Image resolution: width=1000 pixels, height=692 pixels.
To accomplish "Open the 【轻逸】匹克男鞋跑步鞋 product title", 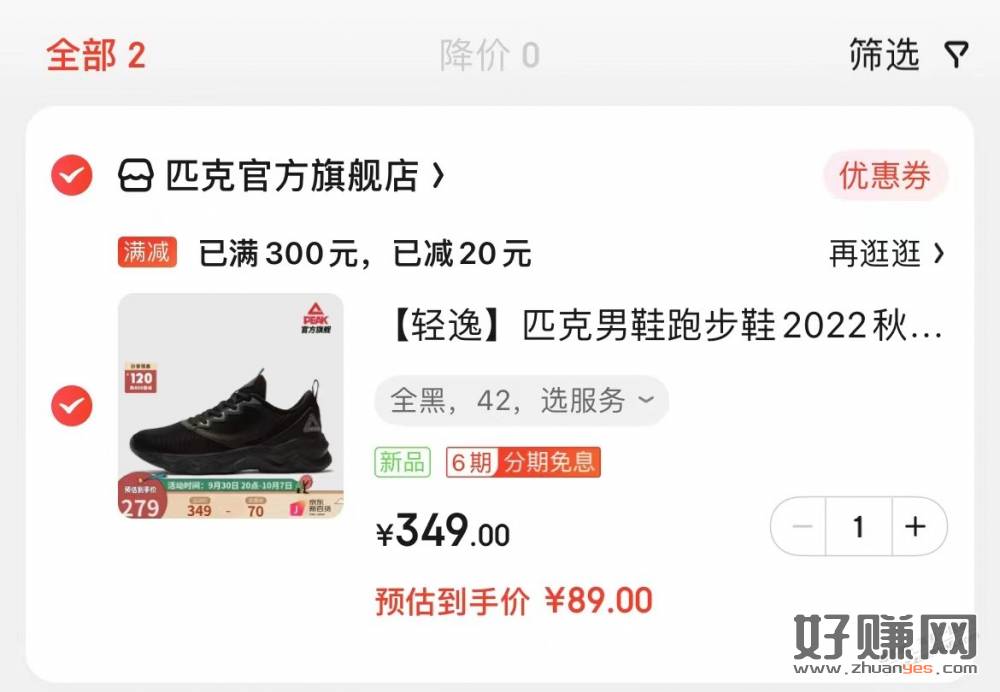I will point(665,325).
